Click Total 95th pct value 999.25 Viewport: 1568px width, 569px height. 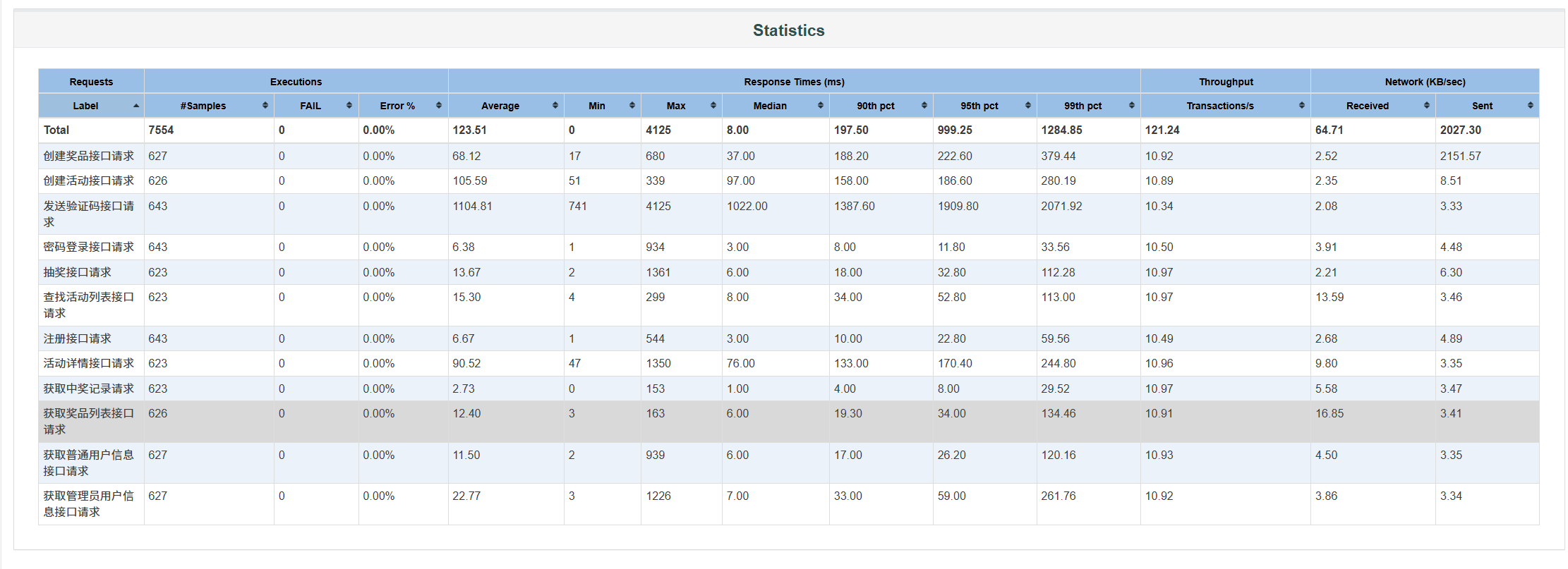(x=956, y=130)
